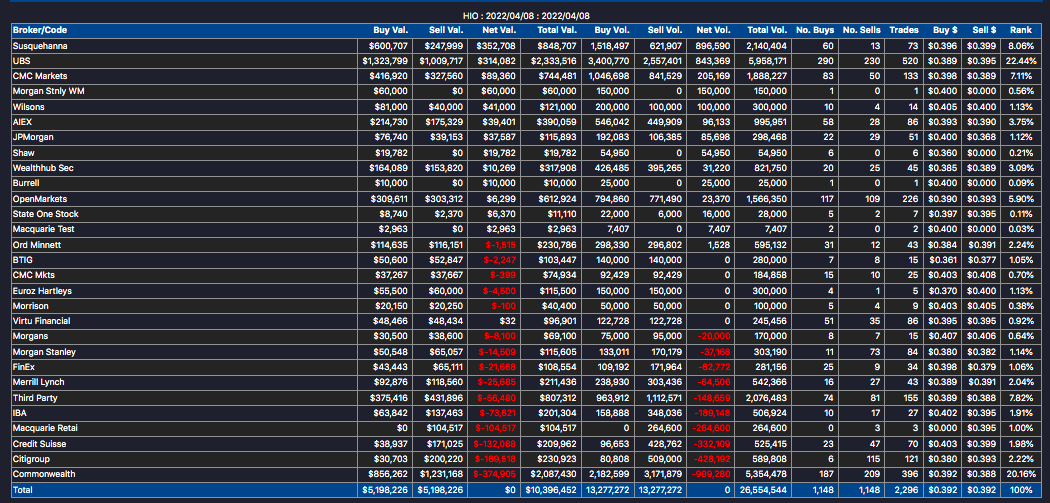1050x503 pixels.
Task: Sort by the Sell Val. column header
Action: click(x=445, y=30)
